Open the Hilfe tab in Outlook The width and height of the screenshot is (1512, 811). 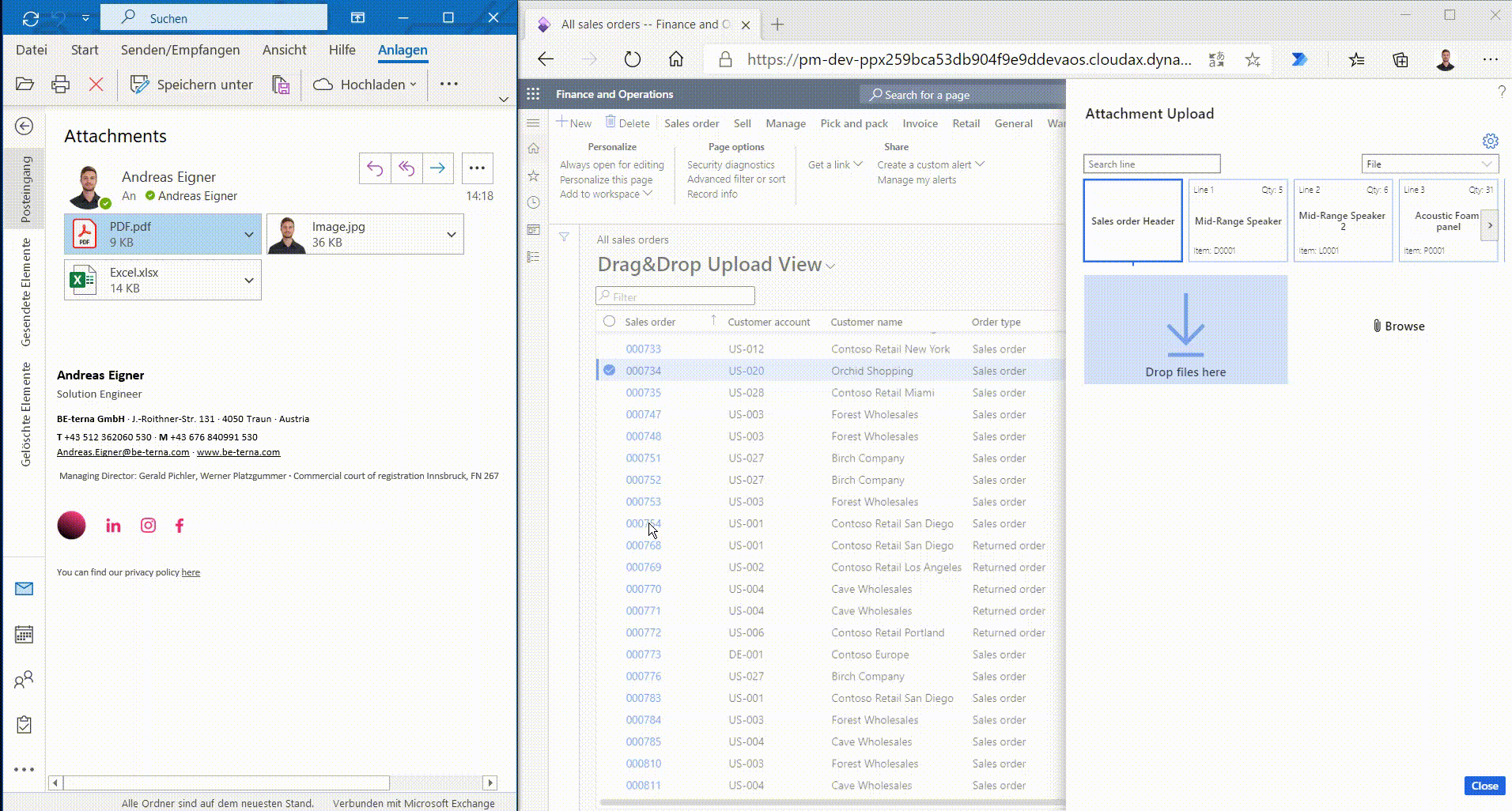(342, 50)
